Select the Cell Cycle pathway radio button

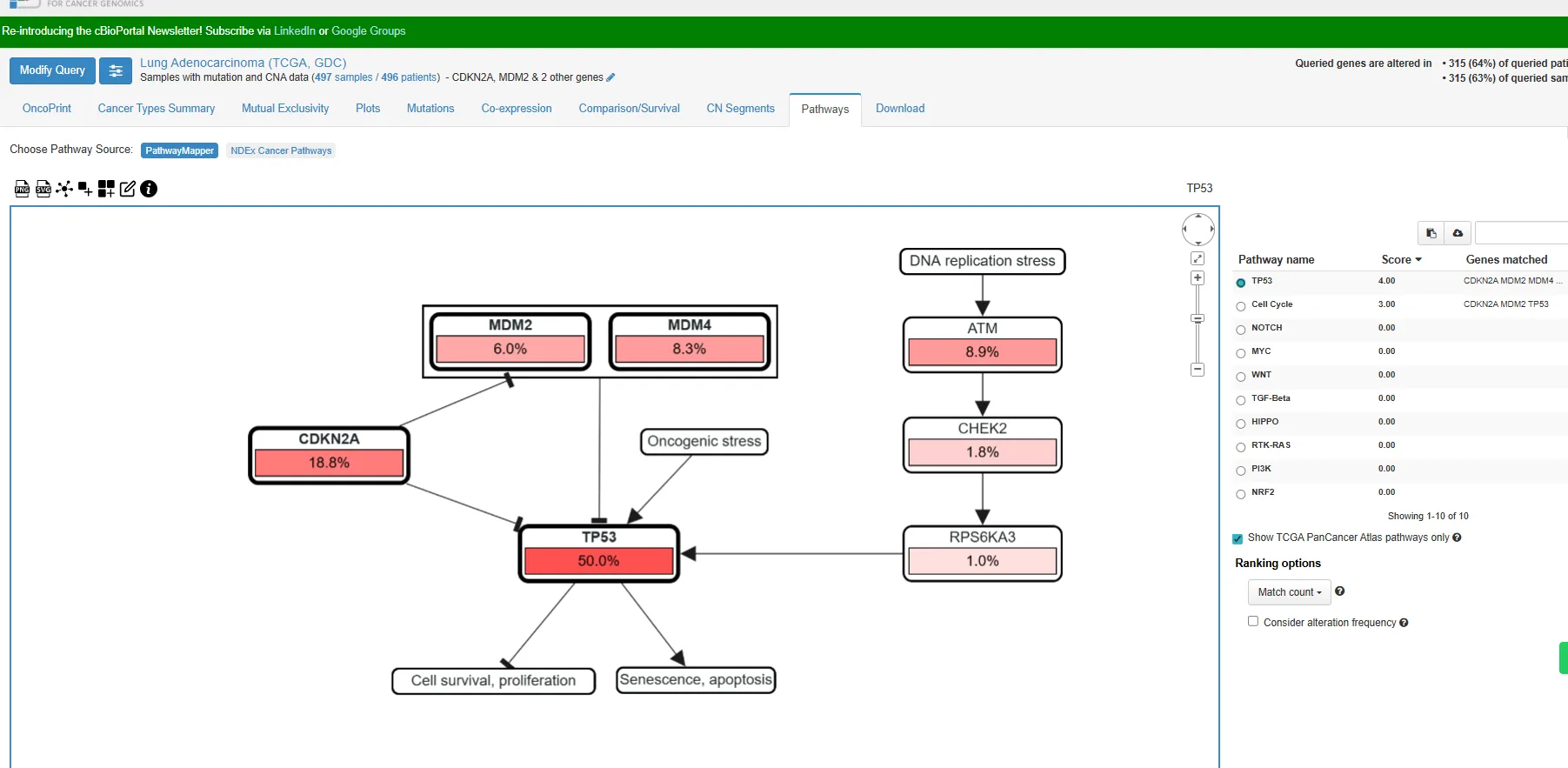click(x=1241, y=306)
